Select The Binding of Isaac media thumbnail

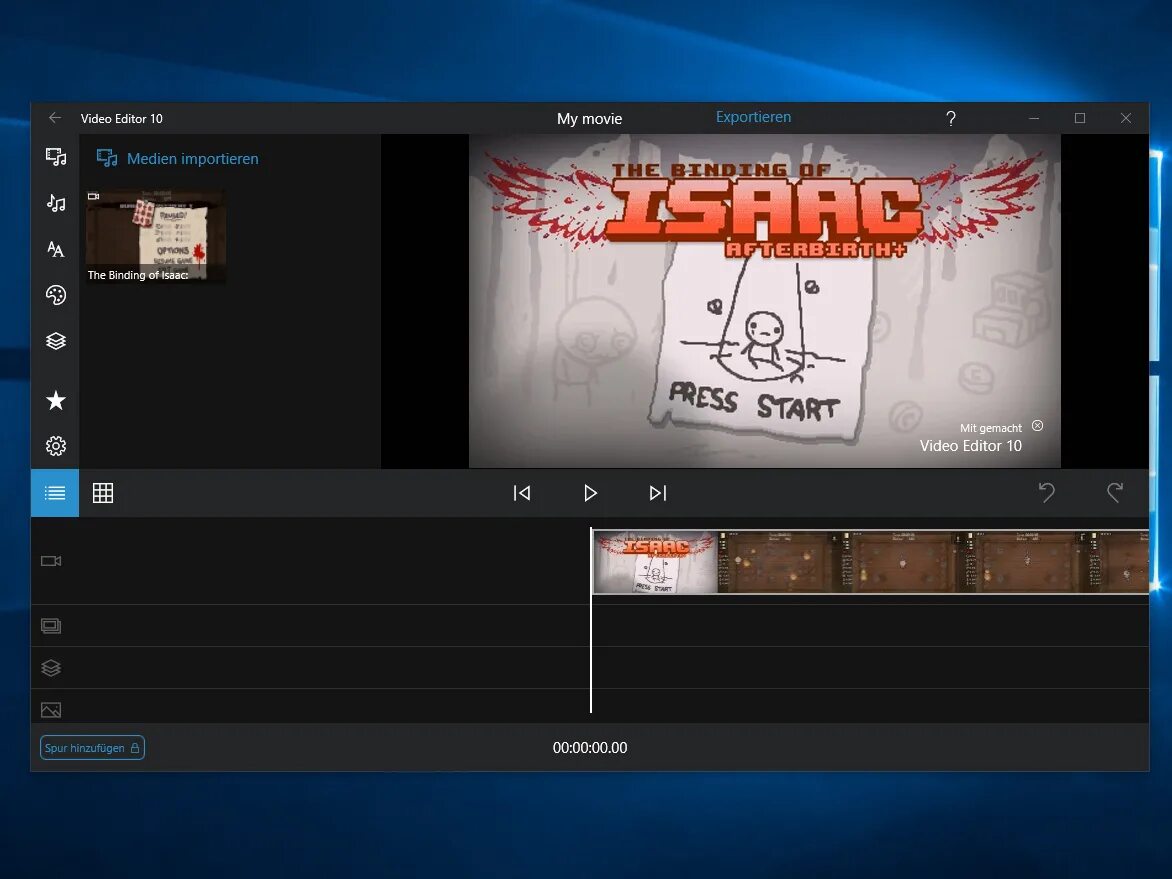(155, 236)
